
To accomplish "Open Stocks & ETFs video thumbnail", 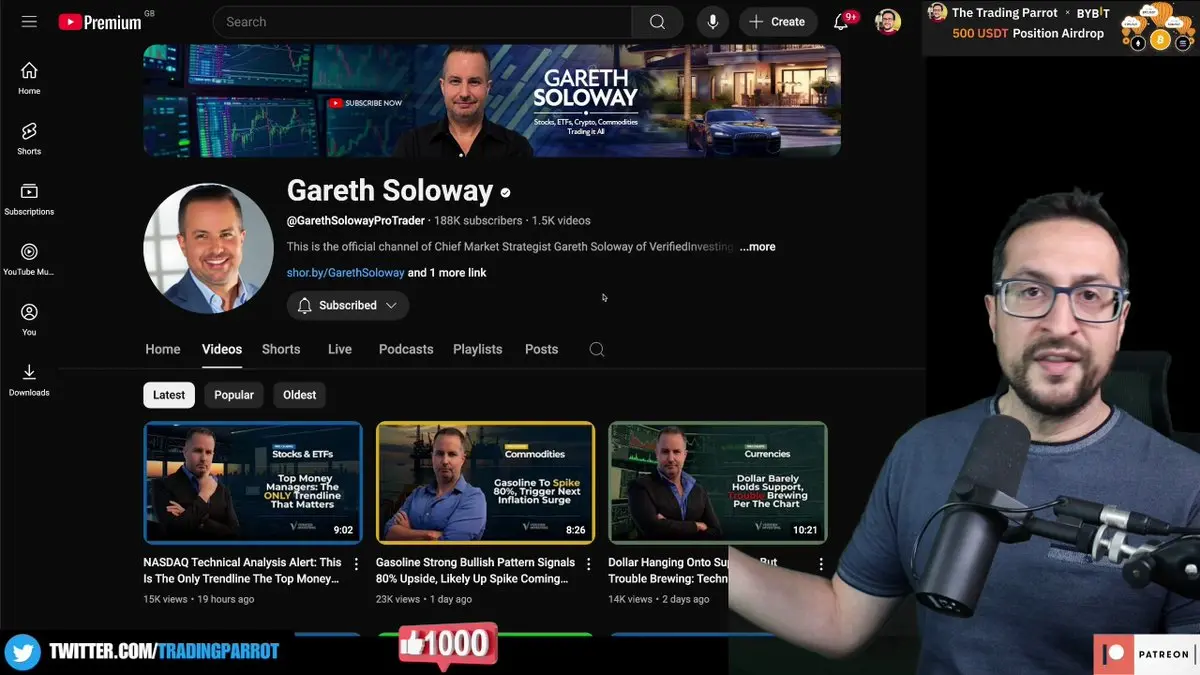I will pos(253,482).
